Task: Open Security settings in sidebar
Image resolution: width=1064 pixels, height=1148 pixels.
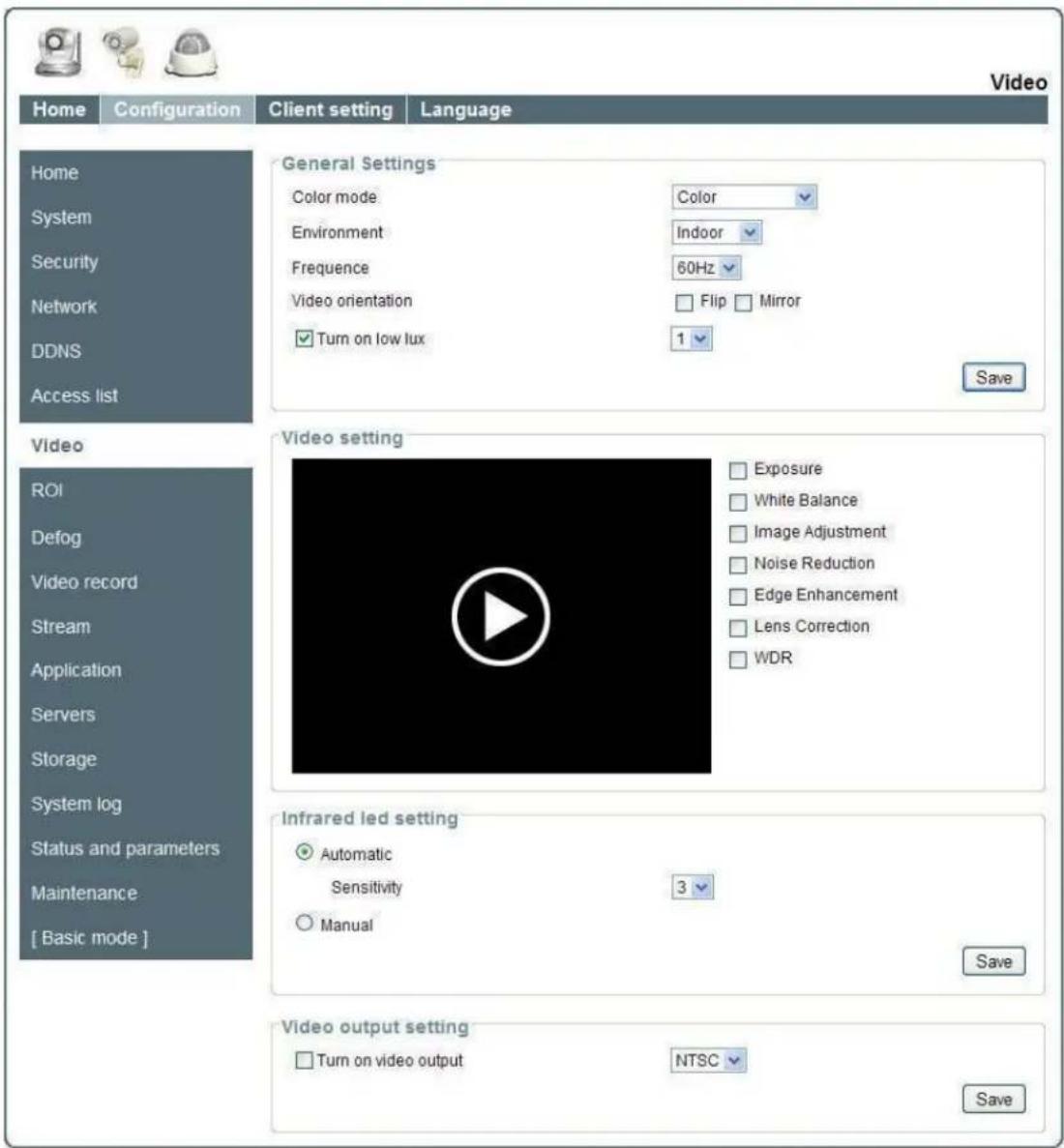Action: point(65,262)
